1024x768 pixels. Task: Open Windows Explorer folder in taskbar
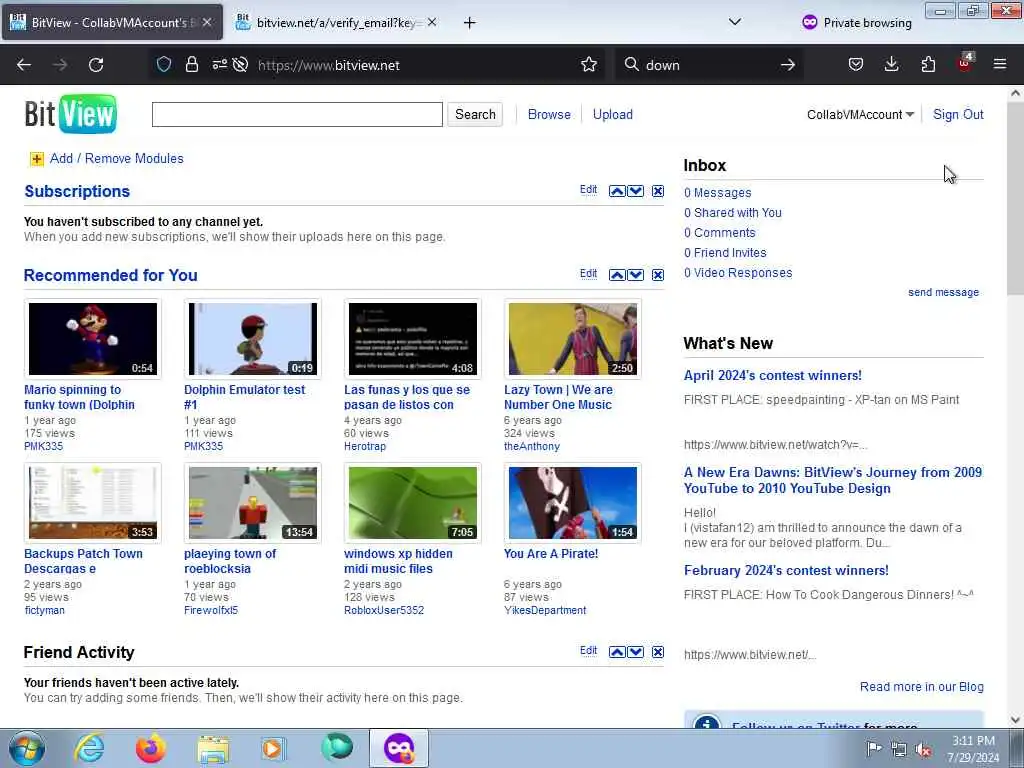click(213, 748)
